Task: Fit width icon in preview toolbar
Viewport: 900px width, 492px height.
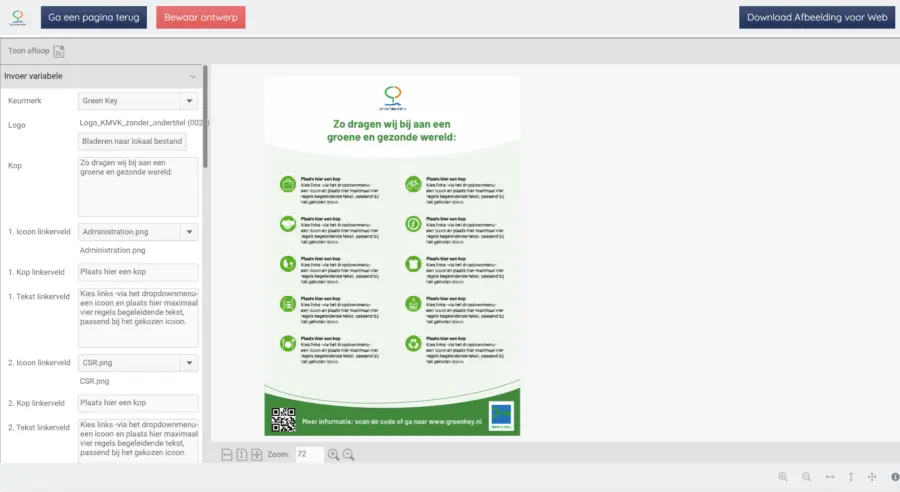Action: [227, 455]
